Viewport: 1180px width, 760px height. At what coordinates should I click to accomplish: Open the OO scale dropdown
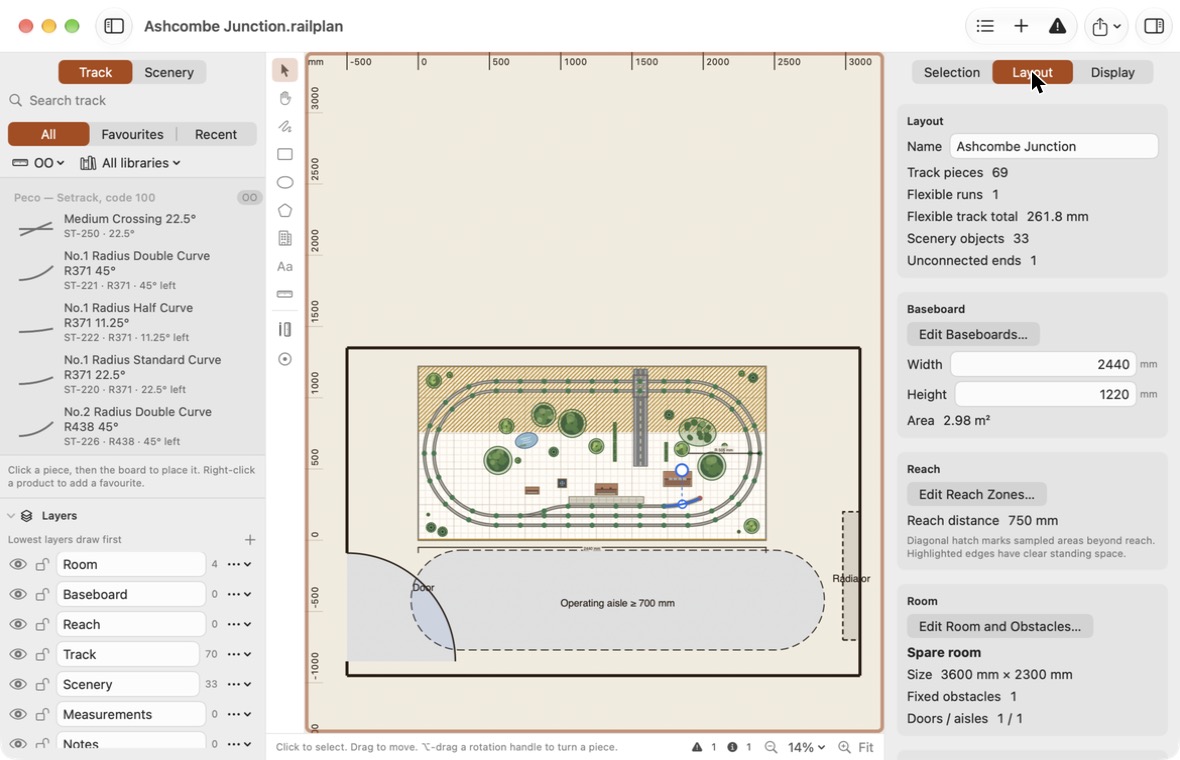pyautogui.click(x=38, y=163)
